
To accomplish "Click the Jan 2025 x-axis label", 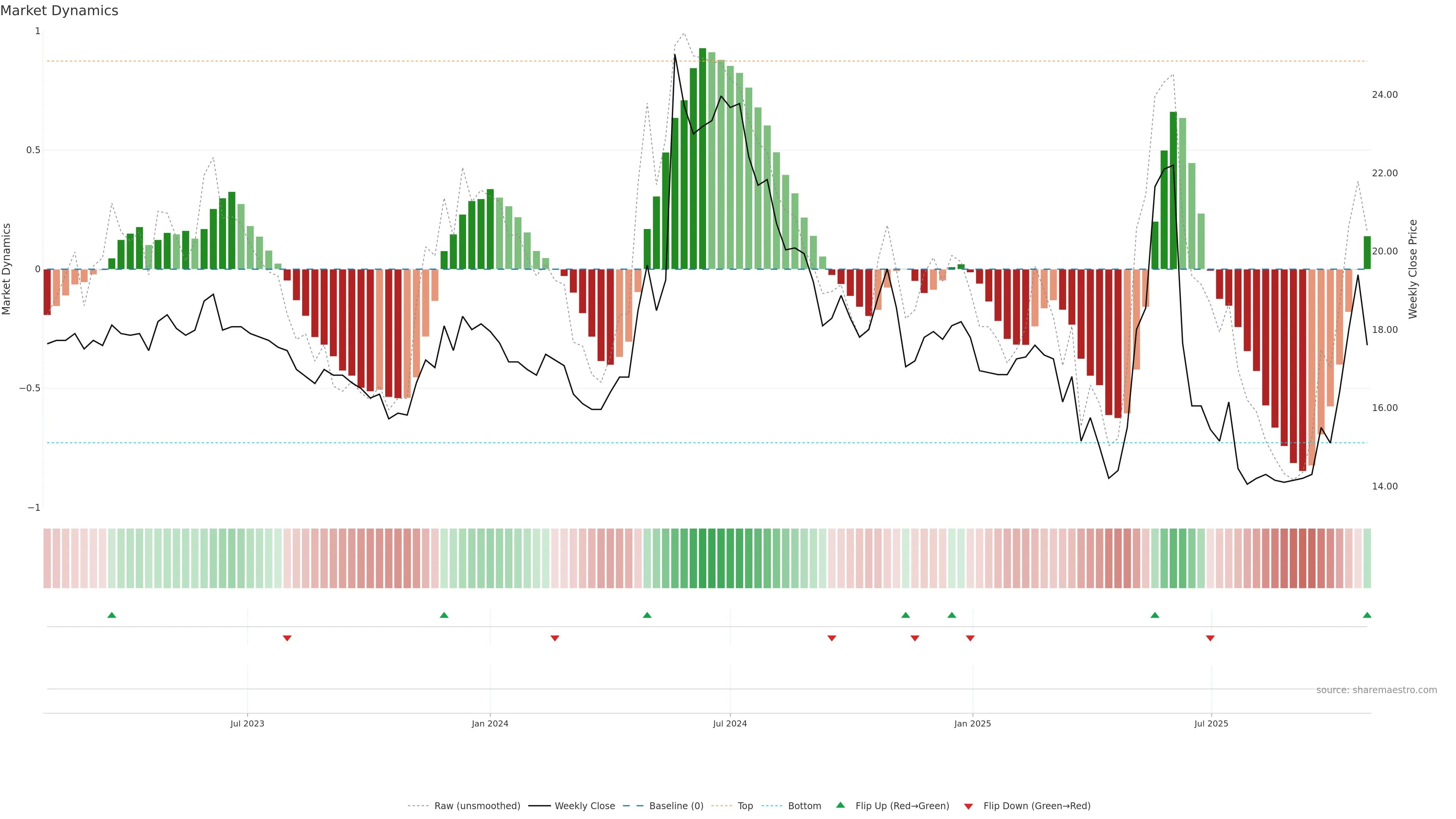I will [972, 723].
